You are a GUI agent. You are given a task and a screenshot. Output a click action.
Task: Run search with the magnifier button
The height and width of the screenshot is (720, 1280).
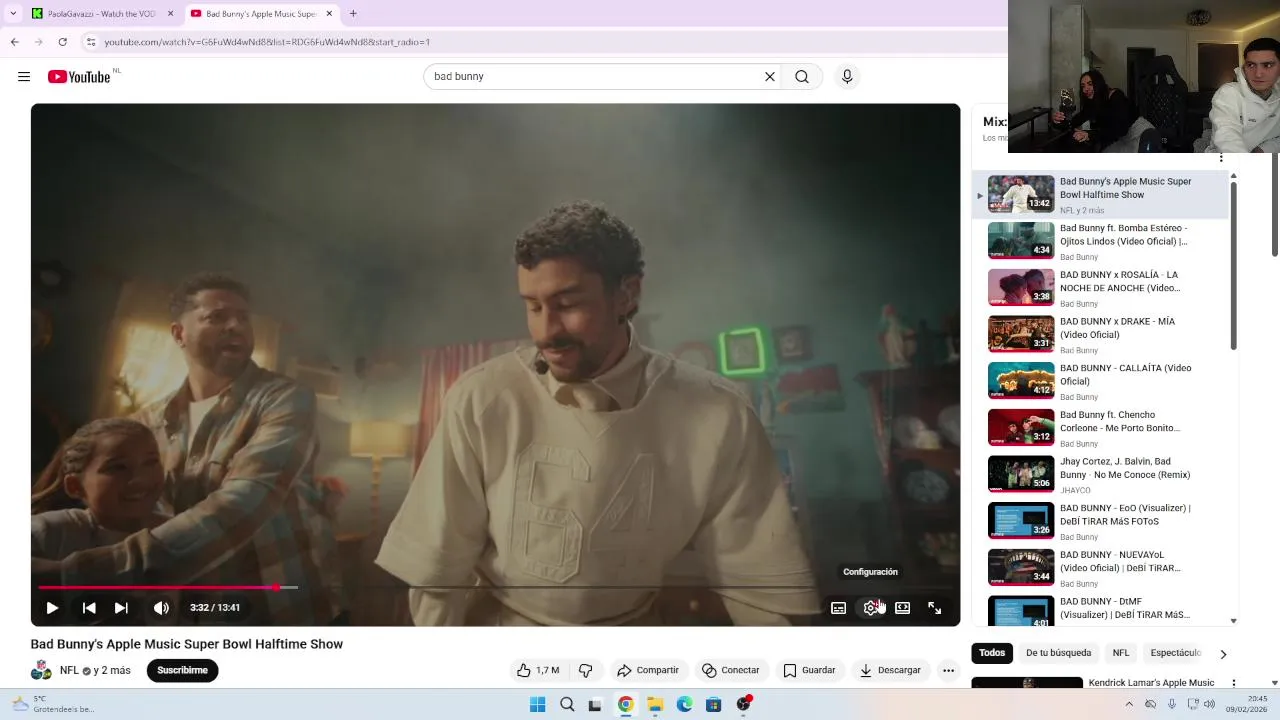pos(802,77)
